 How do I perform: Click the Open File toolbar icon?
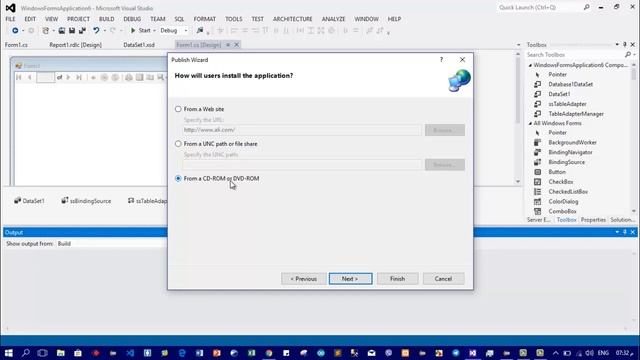[x=62, y=31]
